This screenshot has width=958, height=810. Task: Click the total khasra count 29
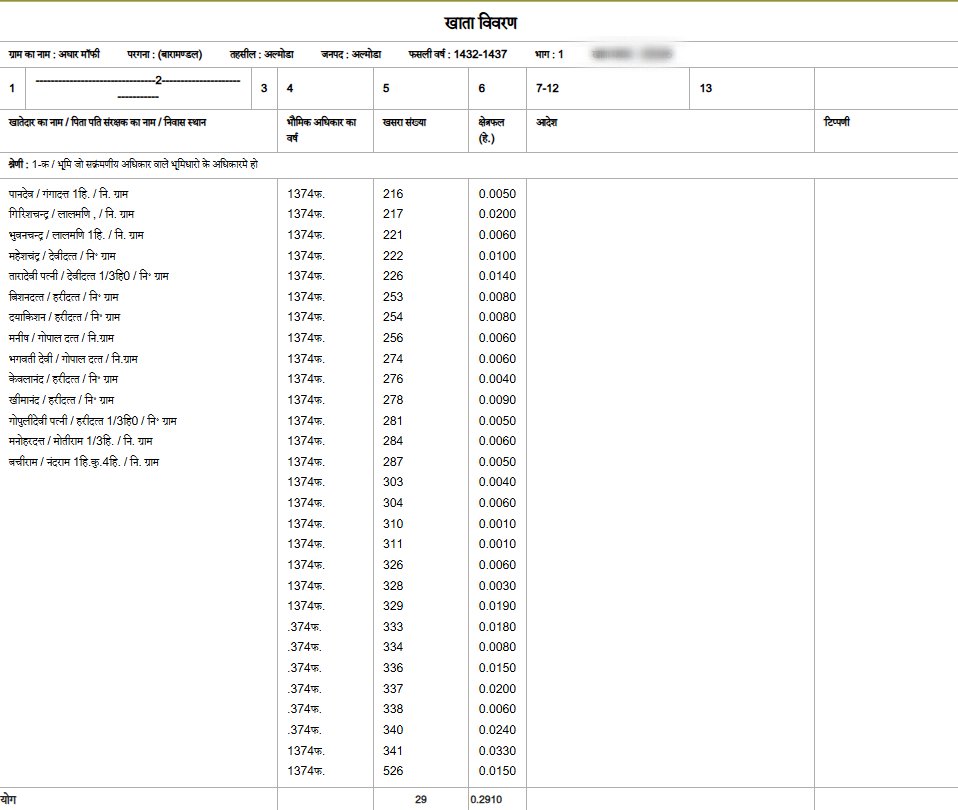pyautogui.click(x=420, y=799)
